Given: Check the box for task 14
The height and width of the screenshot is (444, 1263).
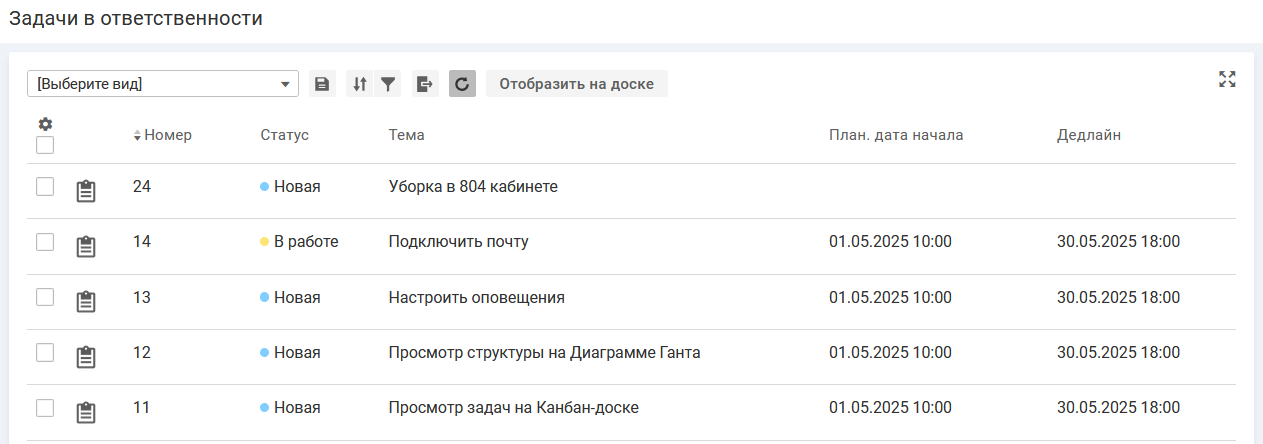Looking at the screenshot, I should [x=45, y=242].
